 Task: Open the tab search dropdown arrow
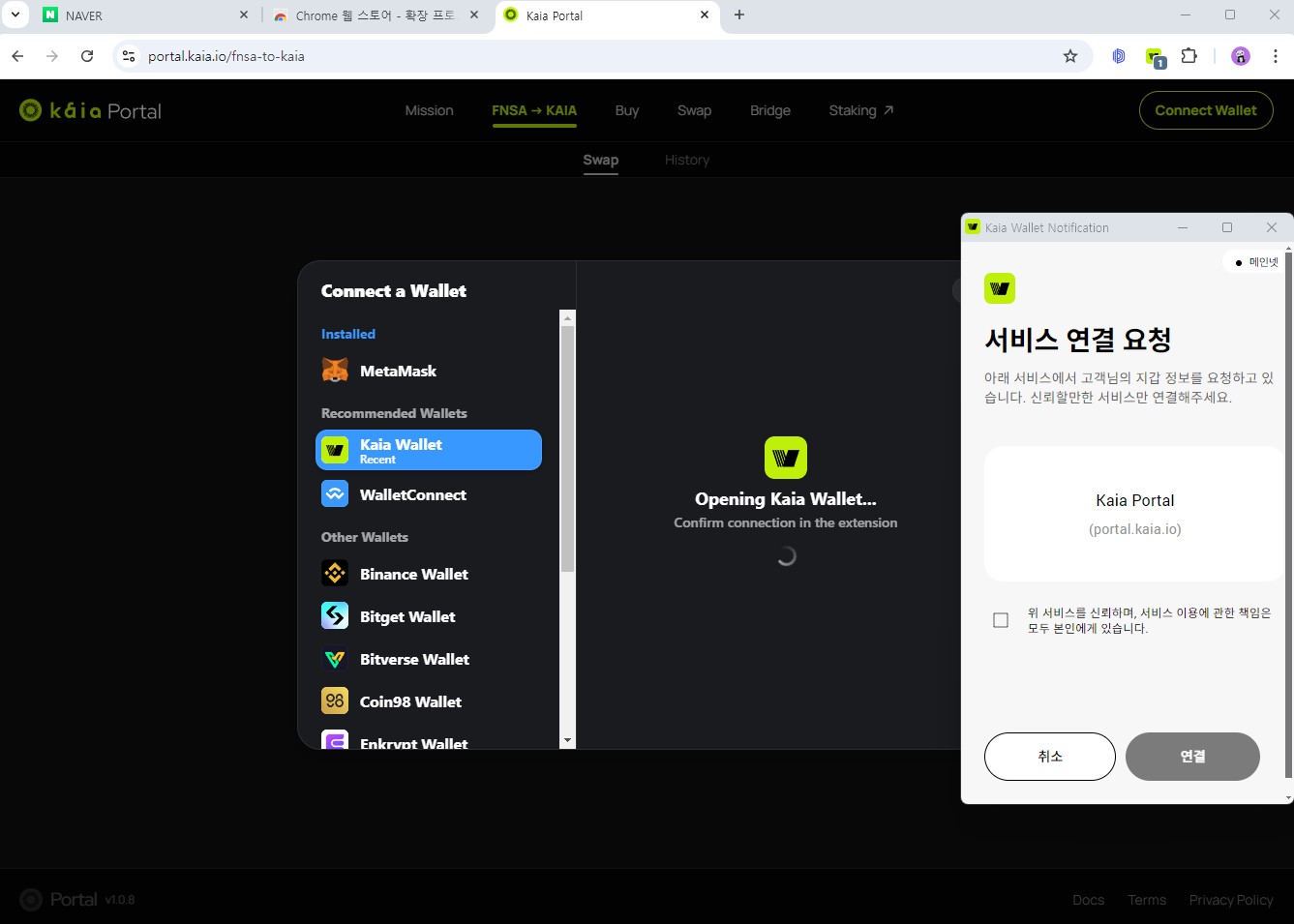tap(15, 15)
